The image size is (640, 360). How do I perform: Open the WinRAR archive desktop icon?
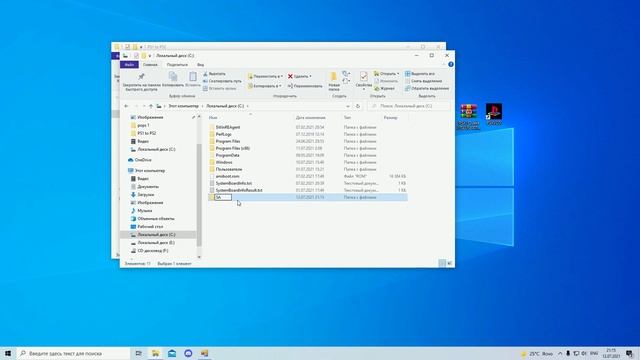pos(469,117)
